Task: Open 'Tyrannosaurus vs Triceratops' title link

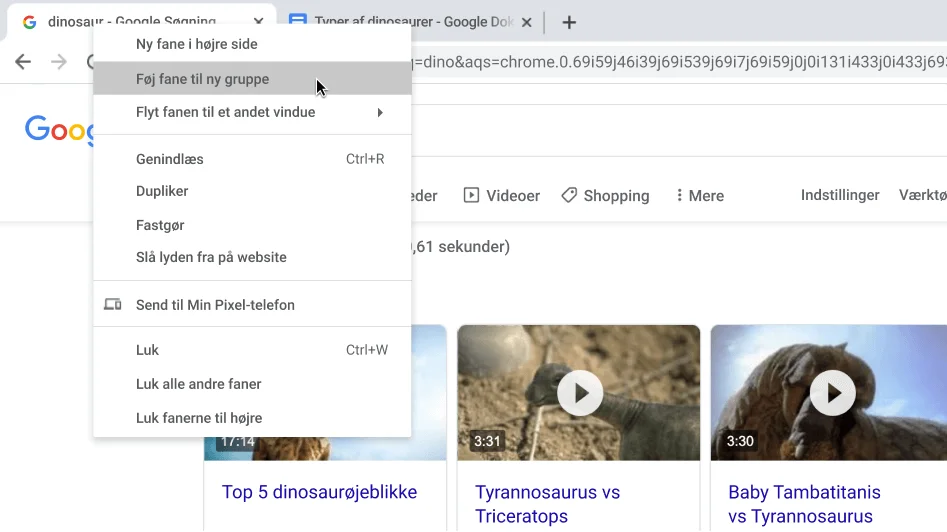Action: (547, 504)
